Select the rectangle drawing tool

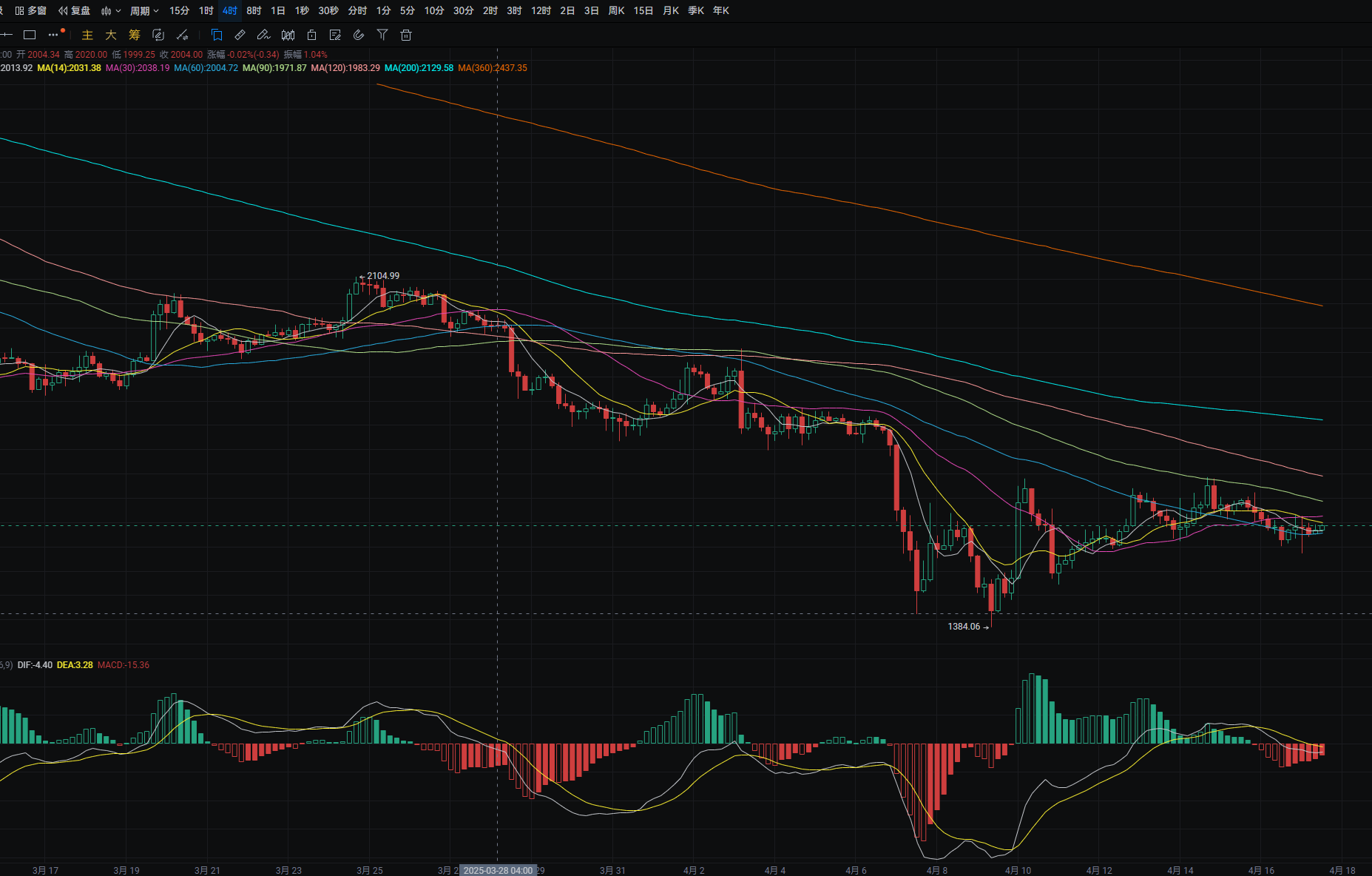click(x=30, y=35)
